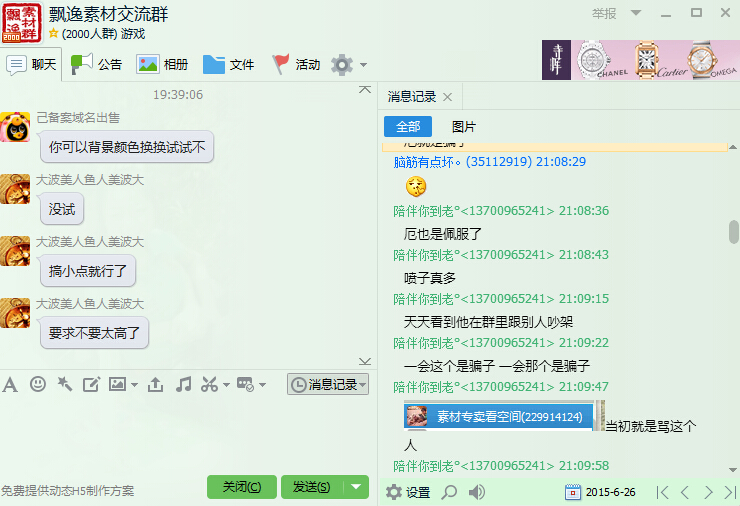740x506 pixels.
Task: Open the font formatting tool (A icon)
Action: (10, 384)
